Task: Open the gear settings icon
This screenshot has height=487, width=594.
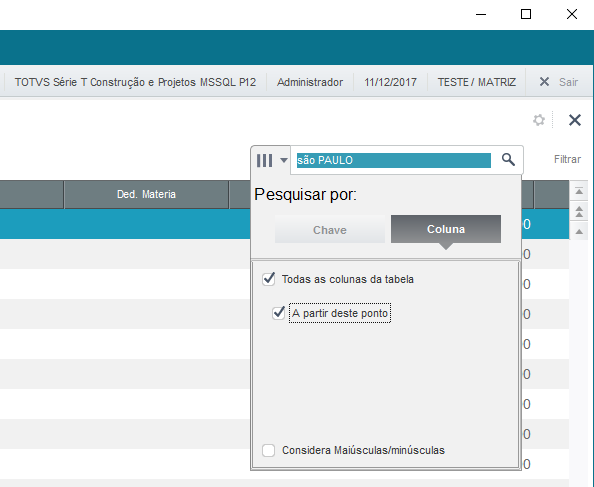Action: tap(539, 120)
